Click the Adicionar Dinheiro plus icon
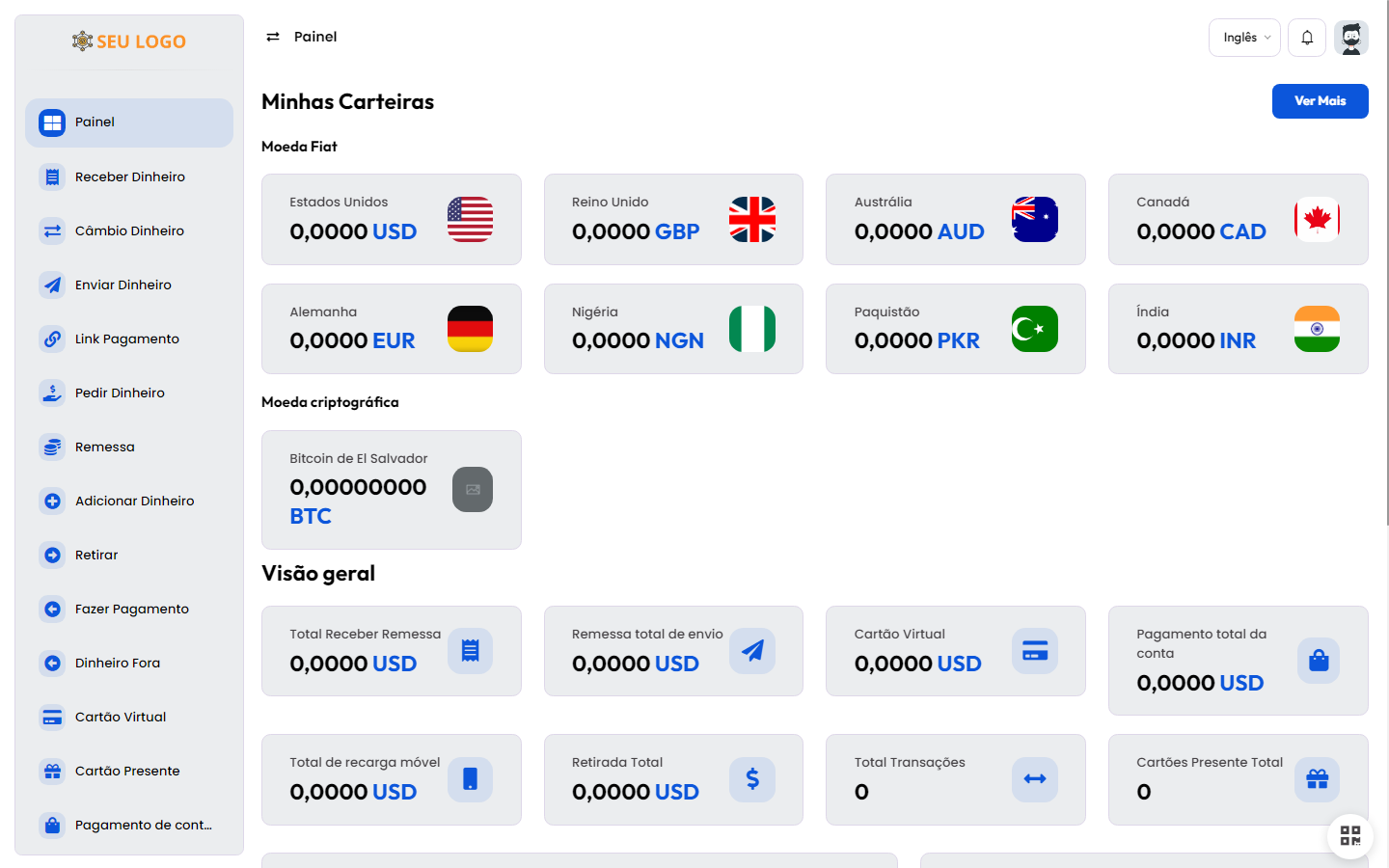This screenshot has width=1389, height=868. coord(52,501)
